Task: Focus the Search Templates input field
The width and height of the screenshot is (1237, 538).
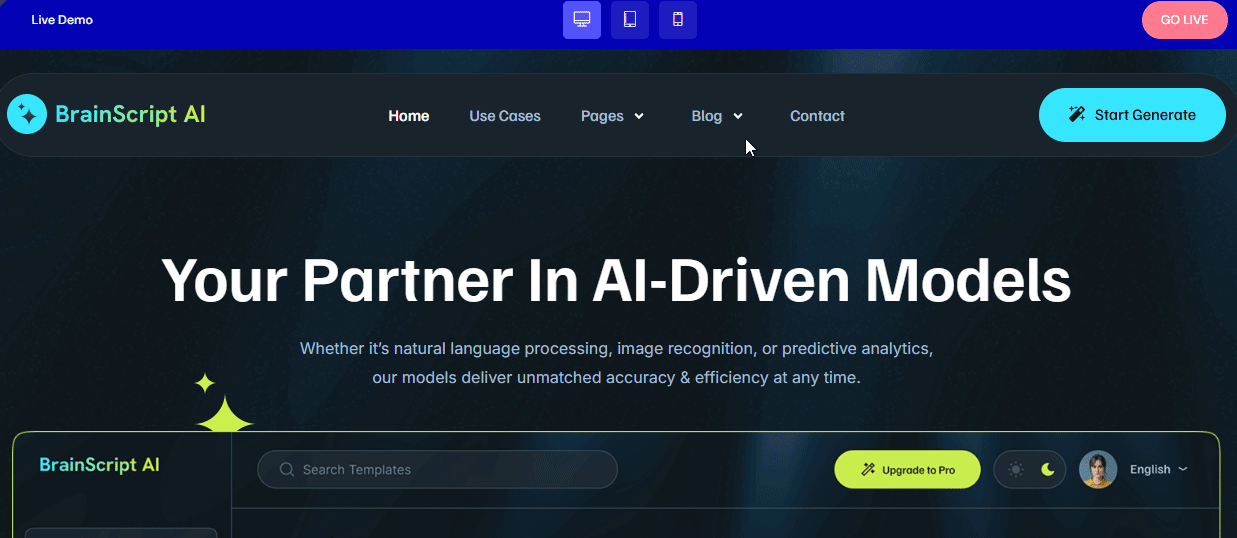Action: [x=437, y=469]
